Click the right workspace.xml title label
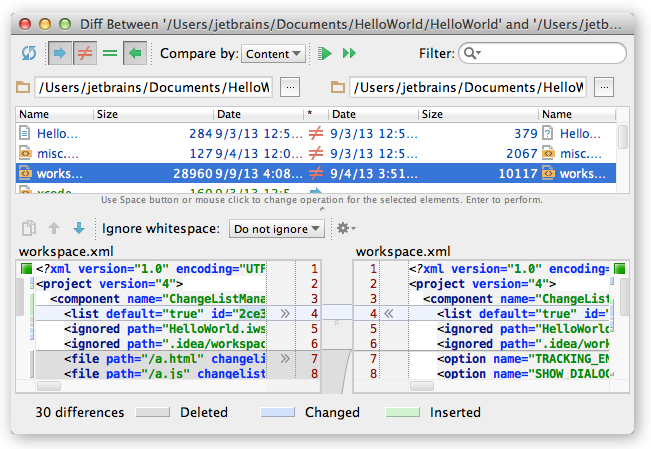 coord(403,251)
